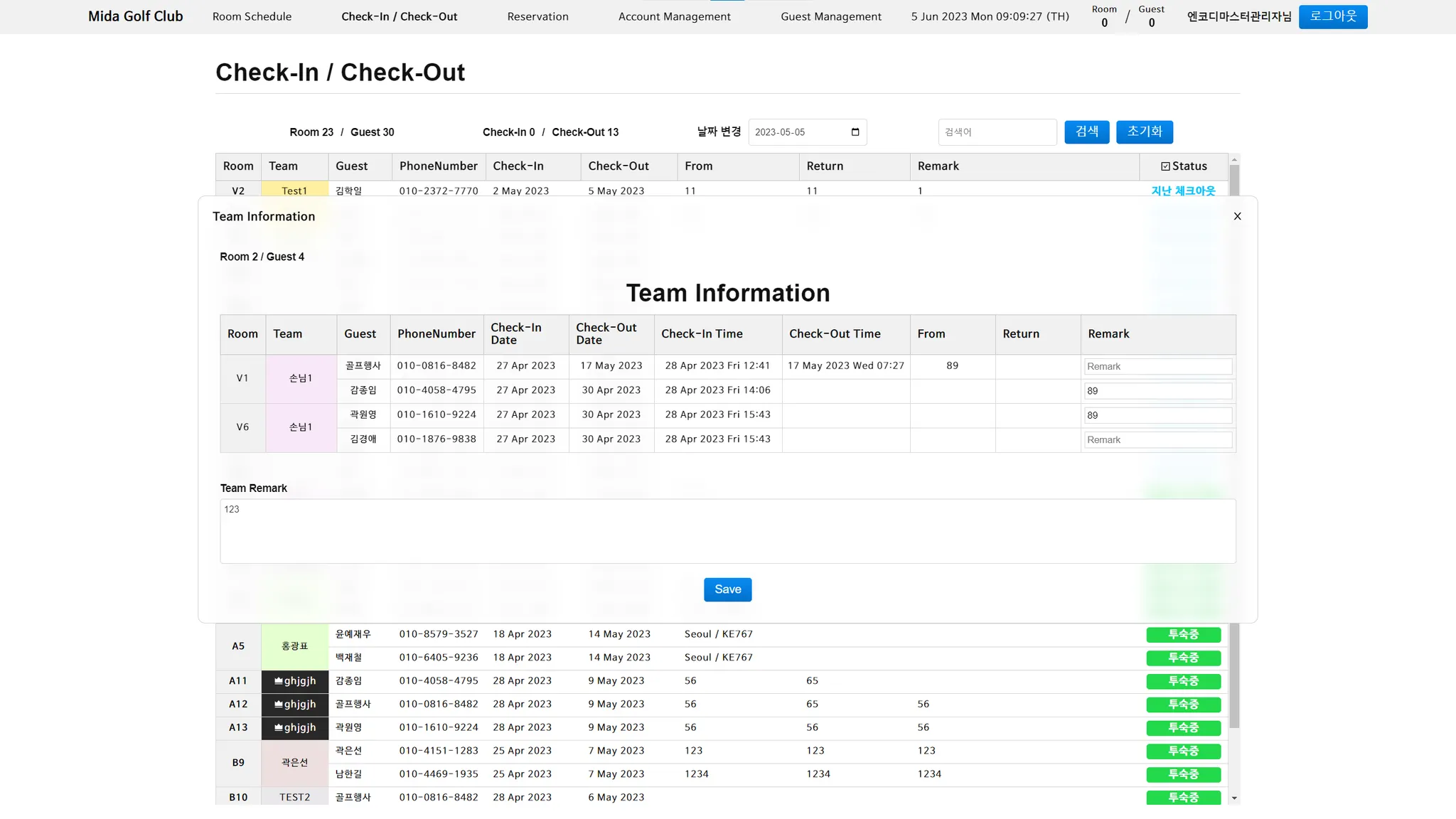Click the 검색 search button
1456x819 pixels.
(1086, 132)
